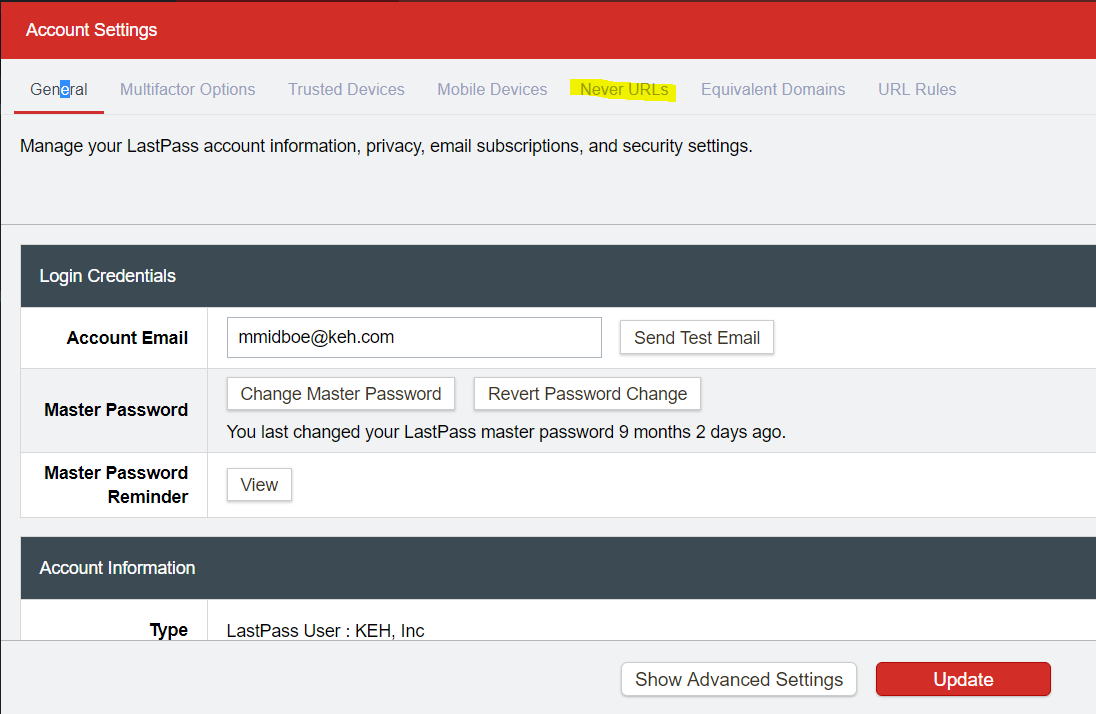Switch to Multifactor Options tab

(x=187, y=90)
